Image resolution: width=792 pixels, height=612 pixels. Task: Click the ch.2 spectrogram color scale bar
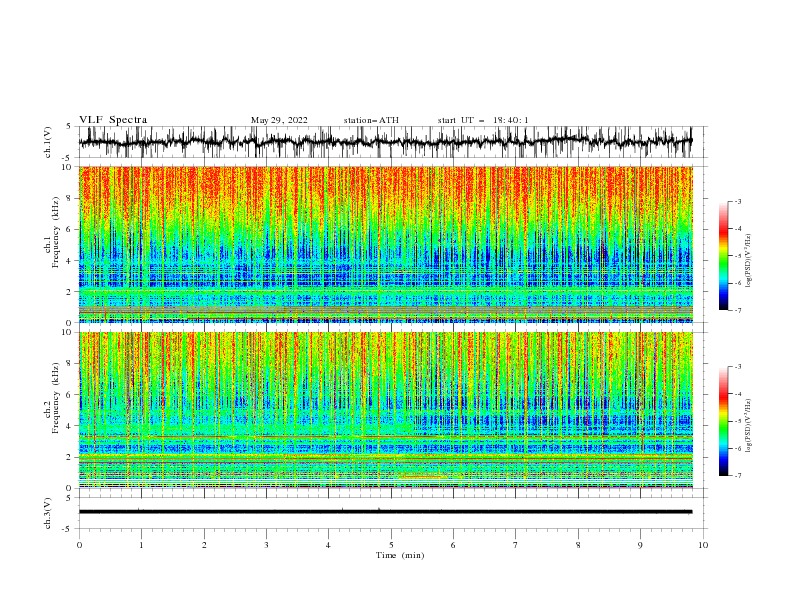pos(724,421)
